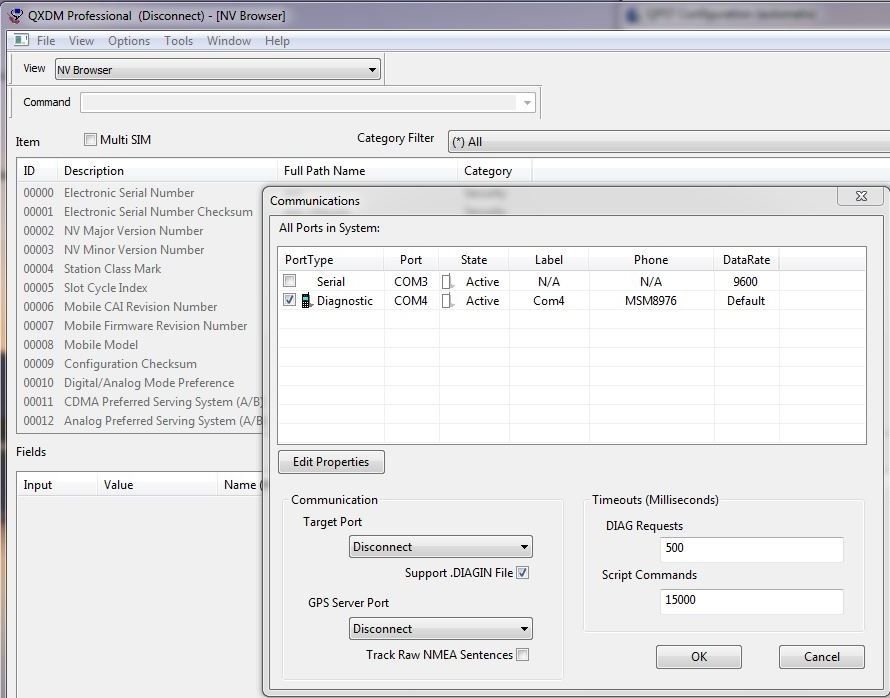
Task: Open the Target Port dropdown
Action: point(440,546)
